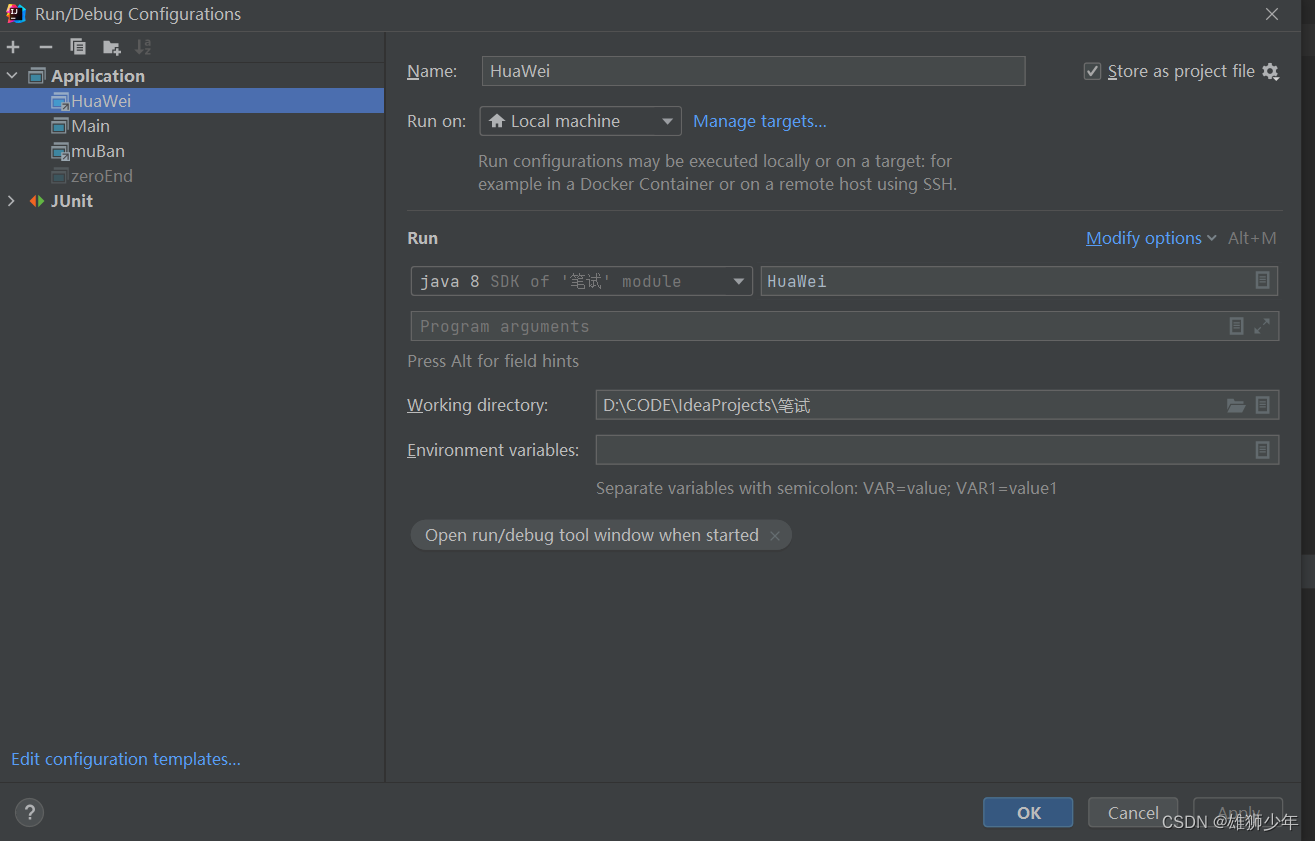Viewport: 1315px width, 841px height.
Task: Open the Modify options dropdown
Action: pos(1151,238)
